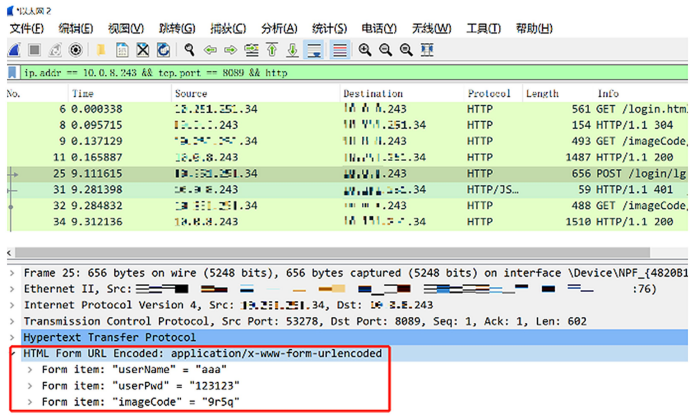Find a packet with magnifier icon
Screen dimensions: 696x417
click(190, 50)
